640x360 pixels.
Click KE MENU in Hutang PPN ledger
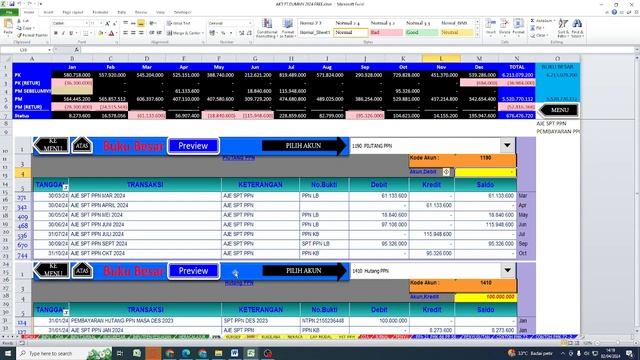51,270
